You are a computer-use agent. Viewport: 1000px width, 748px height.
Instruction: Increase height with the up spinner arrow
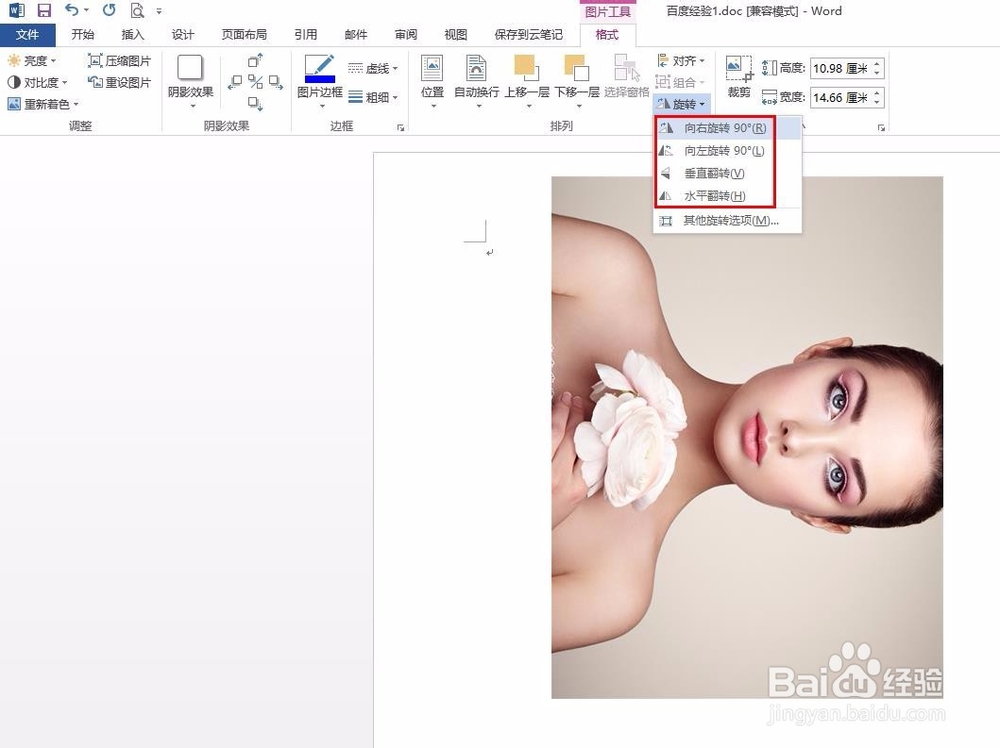(877, 63)
